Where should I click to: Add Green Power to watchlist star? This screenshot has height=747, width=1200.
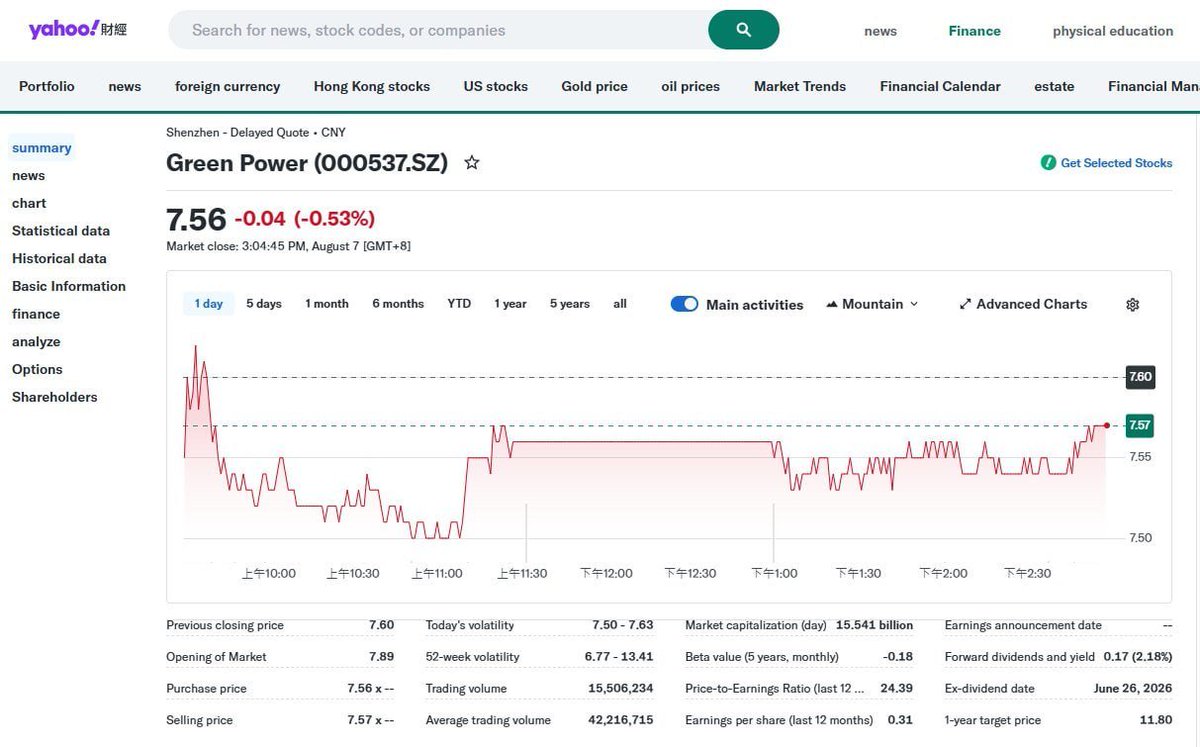[472, 162]
